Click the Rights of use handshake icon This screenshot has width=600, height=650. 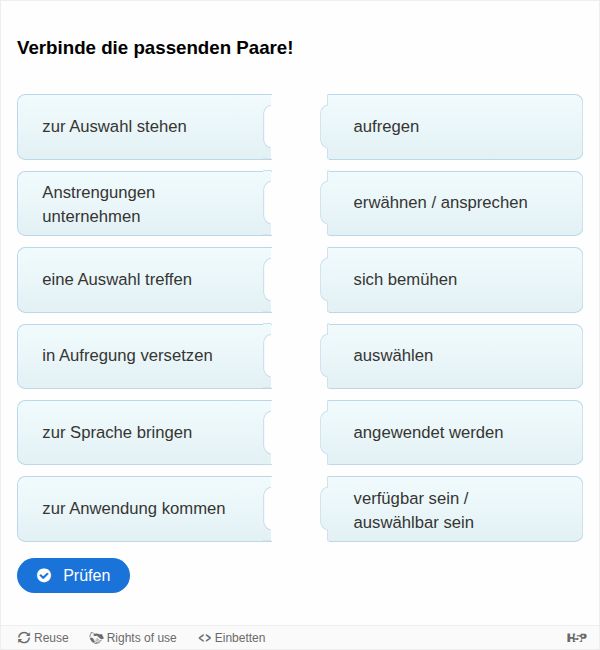96,638
